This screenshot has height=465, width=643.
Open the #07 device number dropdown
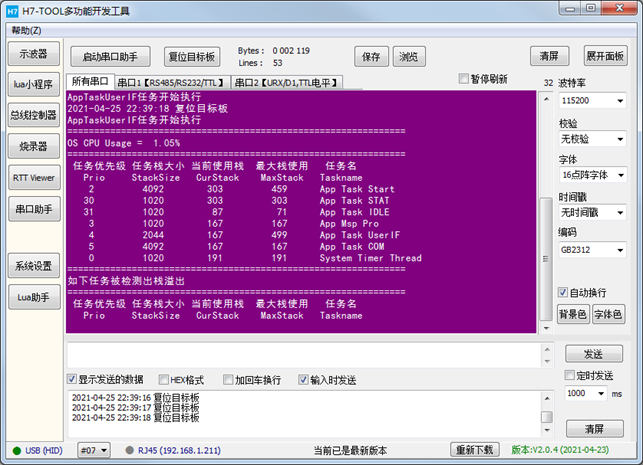point(93,451)
